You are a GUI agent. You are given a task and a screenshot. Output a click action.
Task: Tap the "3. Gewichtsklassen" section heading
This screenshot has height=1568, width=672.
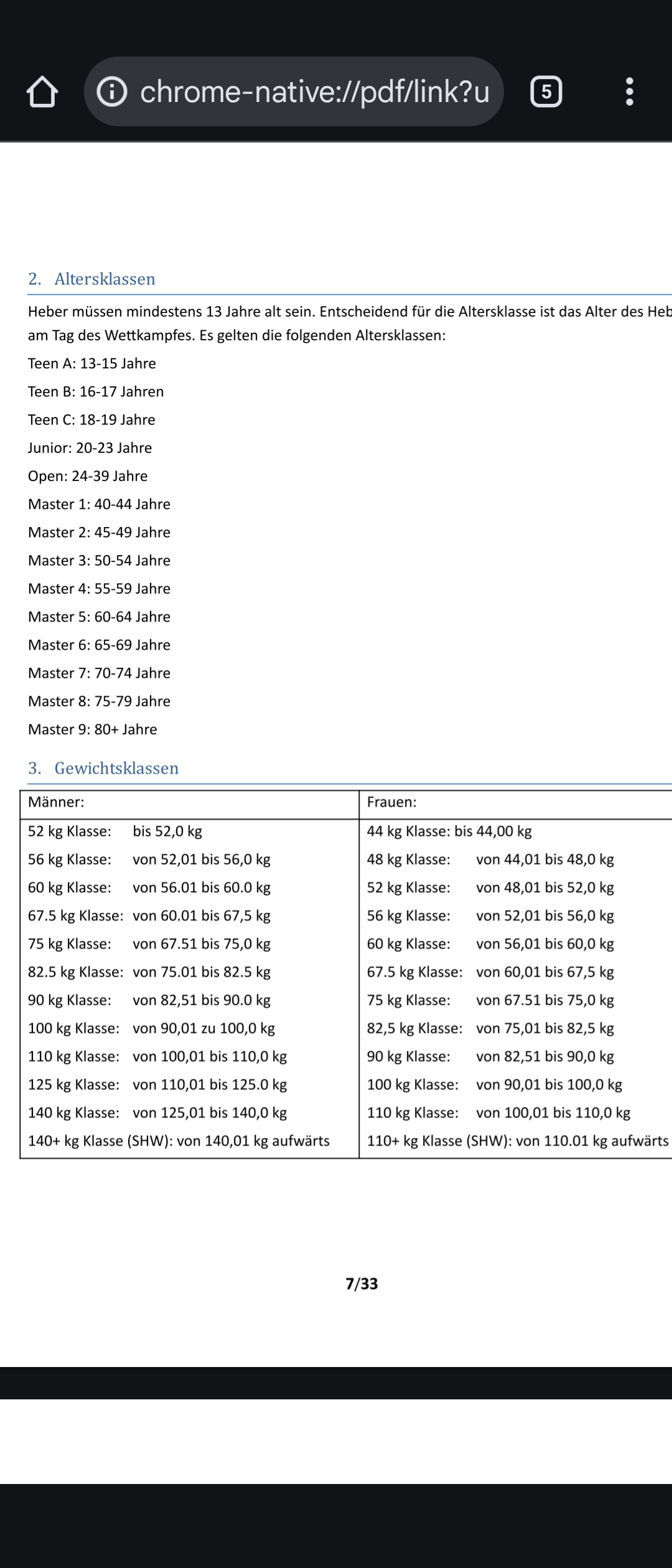103,768
